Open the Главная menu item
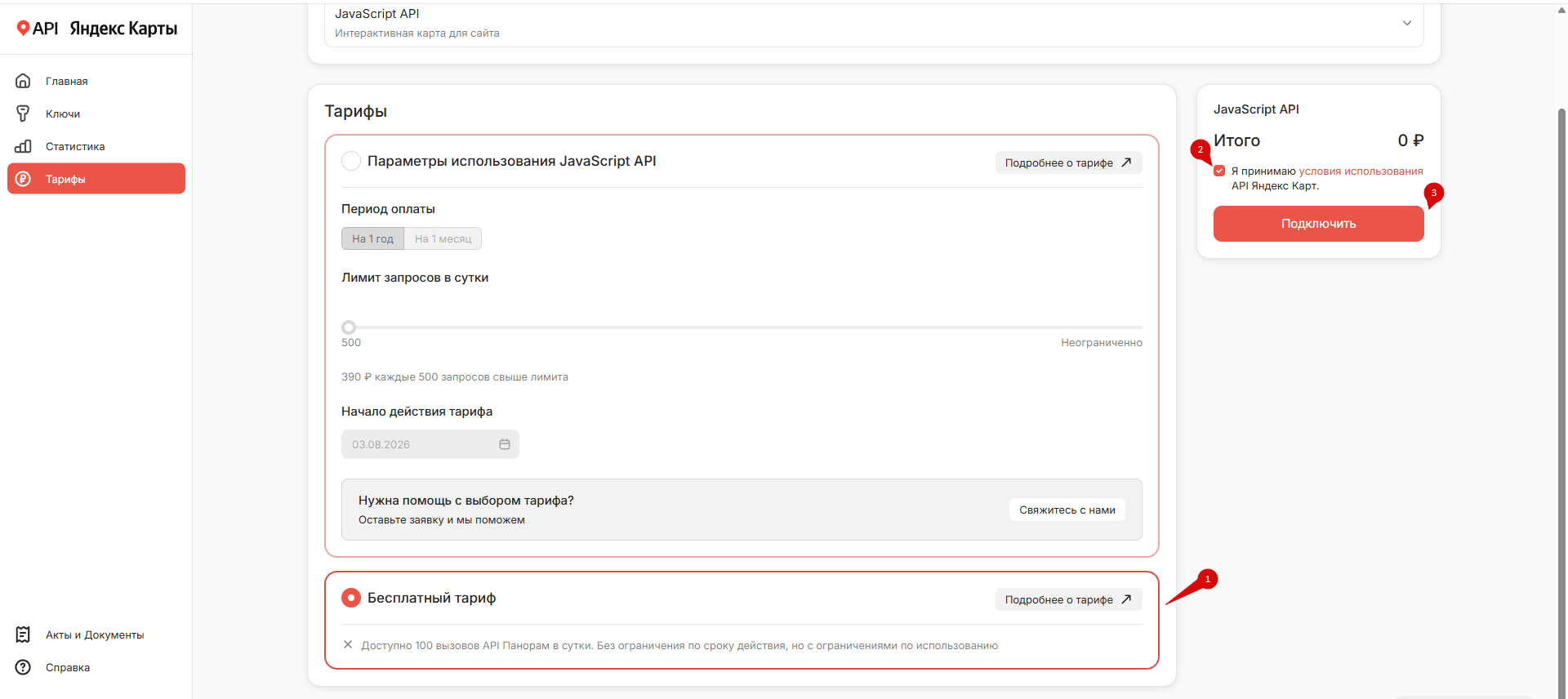The width and height of the screenshot is (1568, 699). pos(96,81)
